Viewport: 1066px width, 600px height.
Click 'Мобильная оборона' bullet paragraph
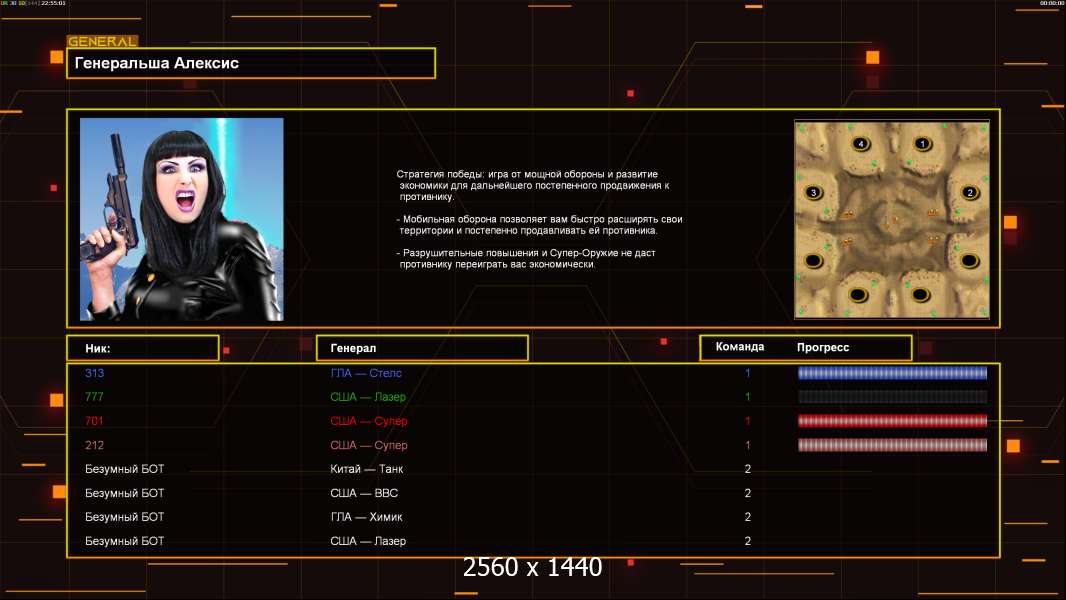tap(539, 225)
